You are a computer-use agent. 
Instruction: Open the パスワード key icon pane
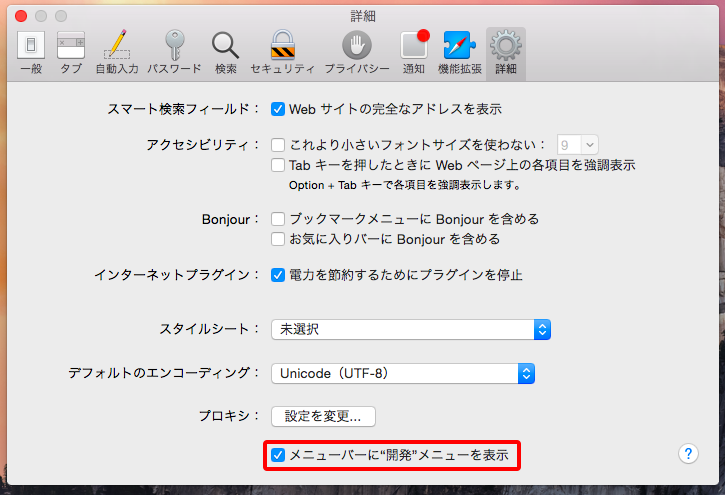174,52
